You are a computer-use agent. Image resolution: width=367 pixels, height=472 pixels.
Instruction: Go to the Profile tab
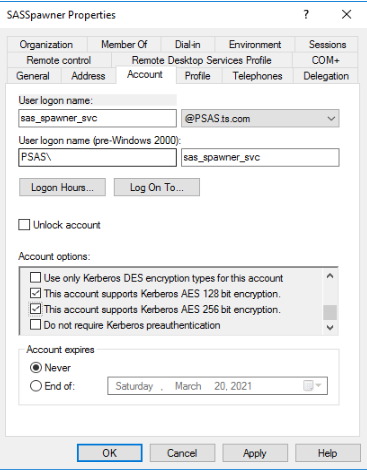point(198,76)
